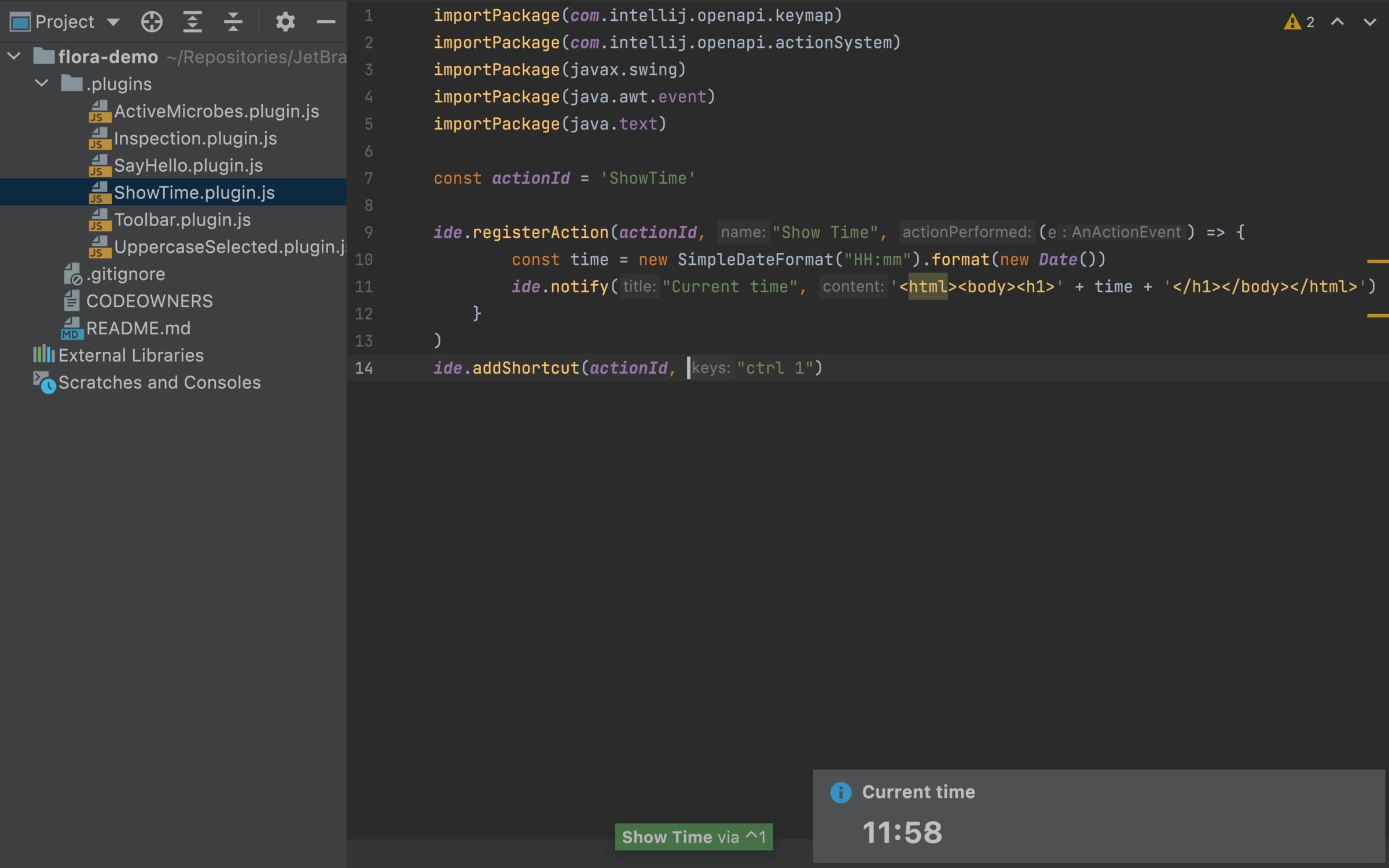Click the Project tool window icon
Image resolution: width=1389 pixels, height=868 pixels.
(x=20, y=22)
